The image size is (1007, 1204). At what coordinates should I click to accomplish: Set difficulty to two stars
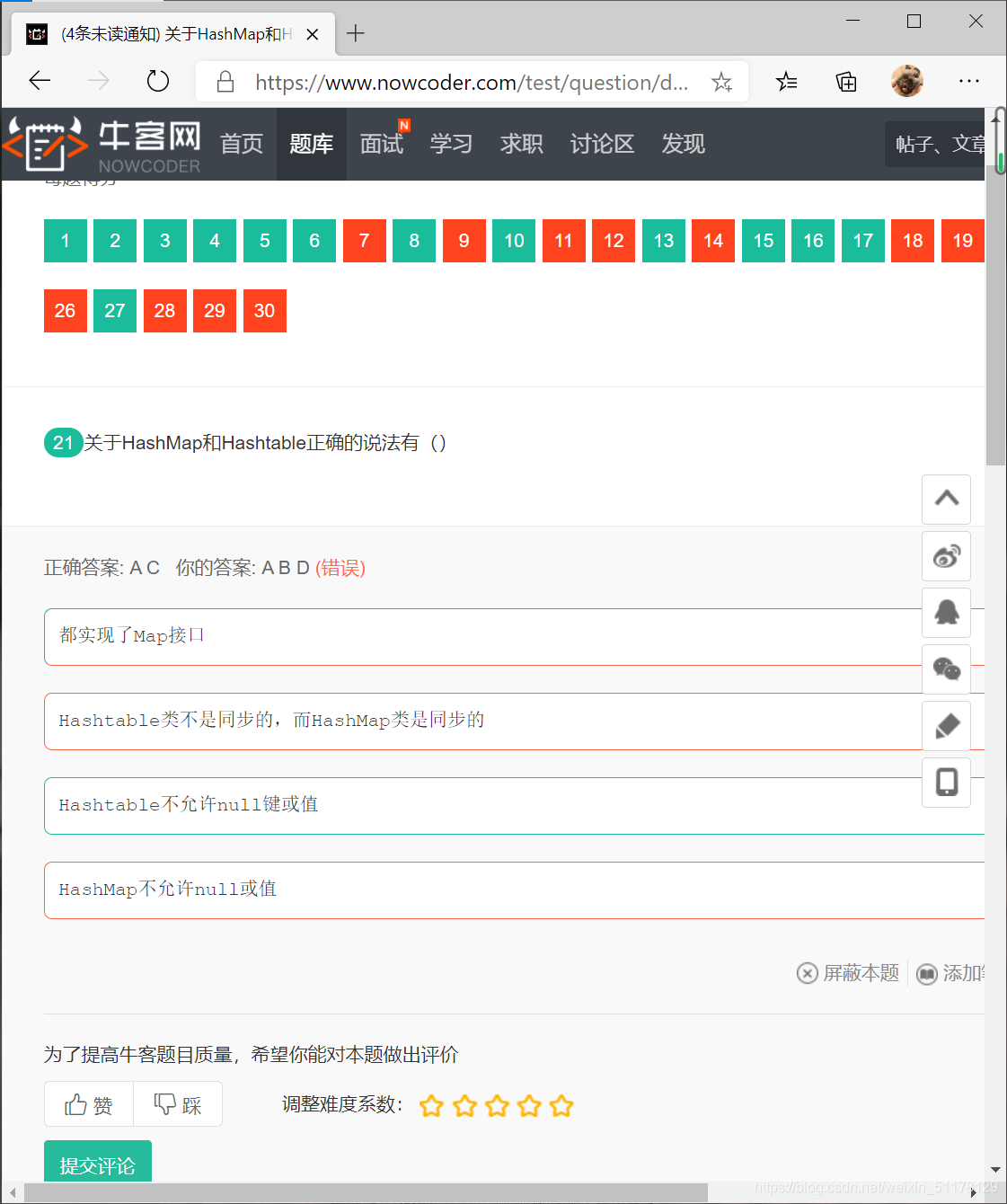coord(464,1106)
